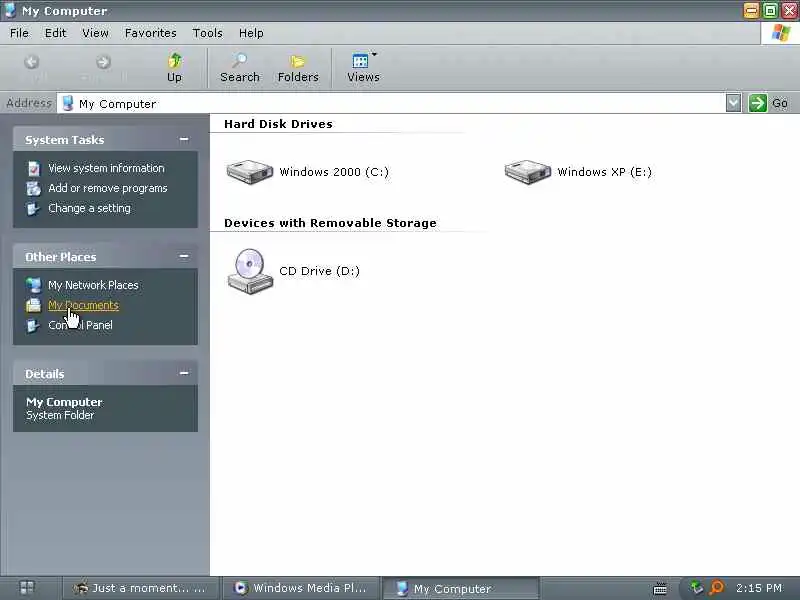
Task: Collapse the System Tasks panel
Action: [184, 139]
